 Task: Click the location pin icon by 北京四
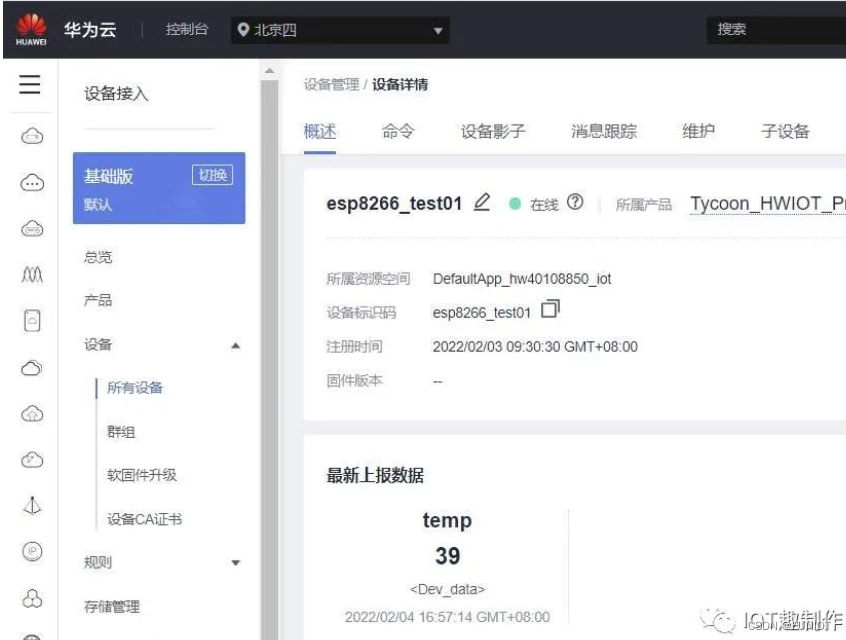pyautogui.click(x=243, y=30)
